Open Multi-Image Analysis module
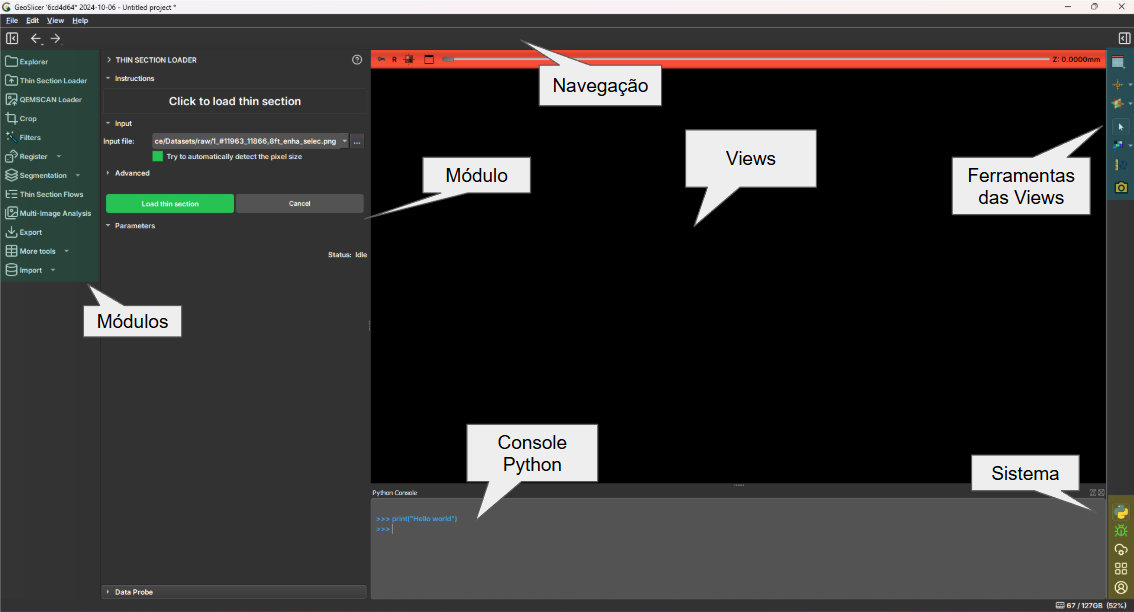 [x=54, y=213]
